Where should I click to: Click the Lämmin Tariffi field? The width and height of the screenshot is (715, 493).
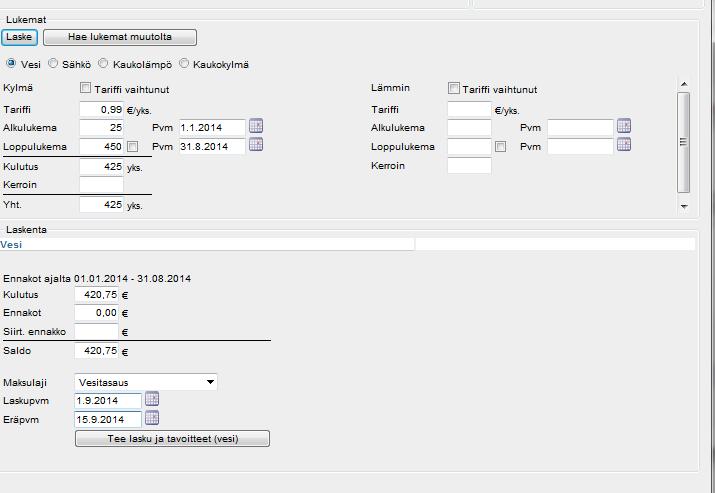[x=469, y=109]
